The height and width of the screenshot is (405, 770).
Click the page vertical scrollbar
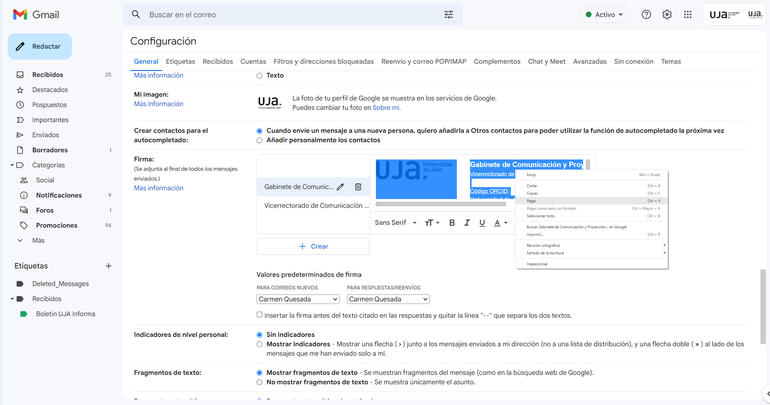point(763,306)
